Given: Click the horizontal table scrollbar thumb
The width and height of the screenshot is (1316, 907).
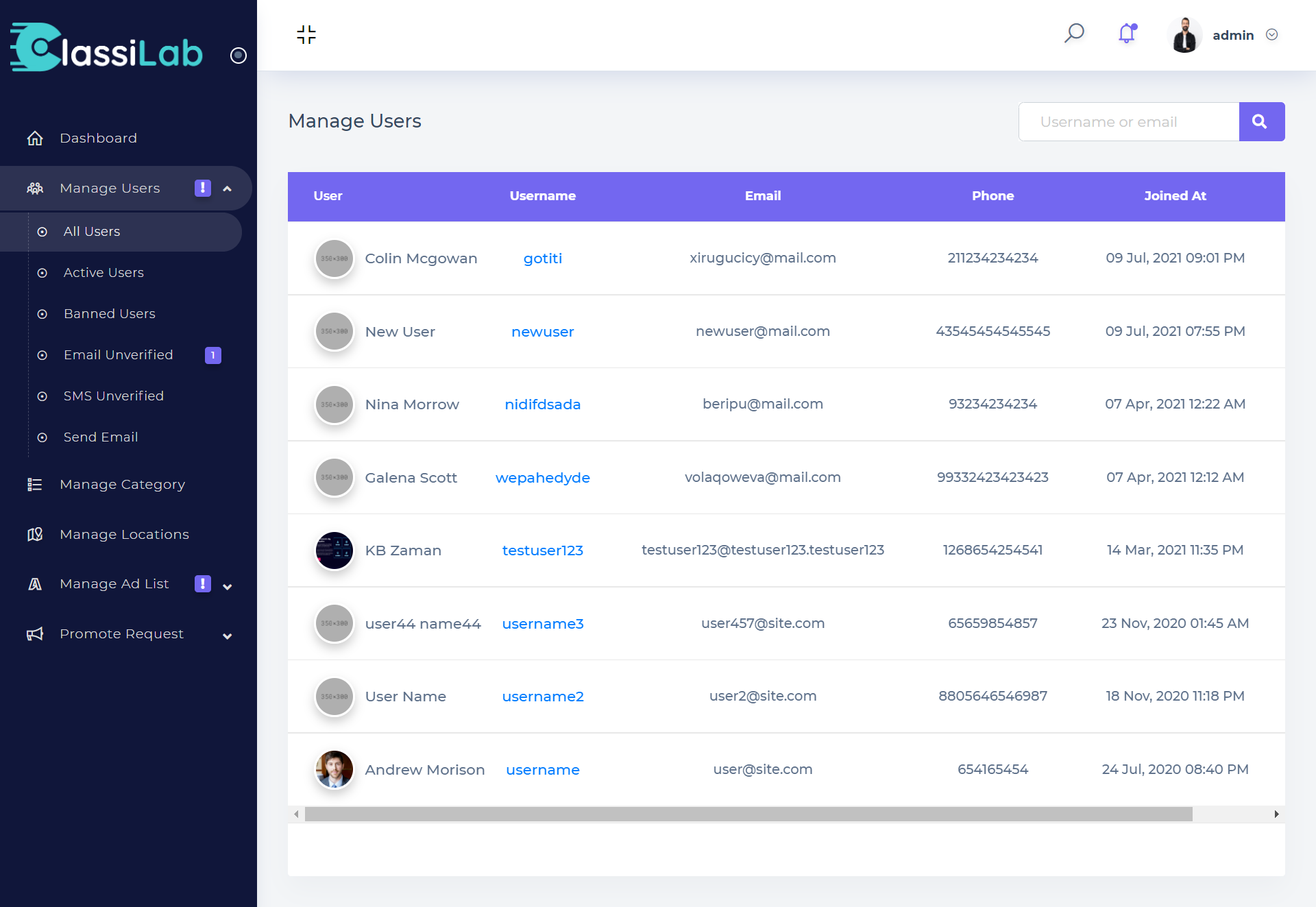Looking at the screenshot, I should click(748, 814).
